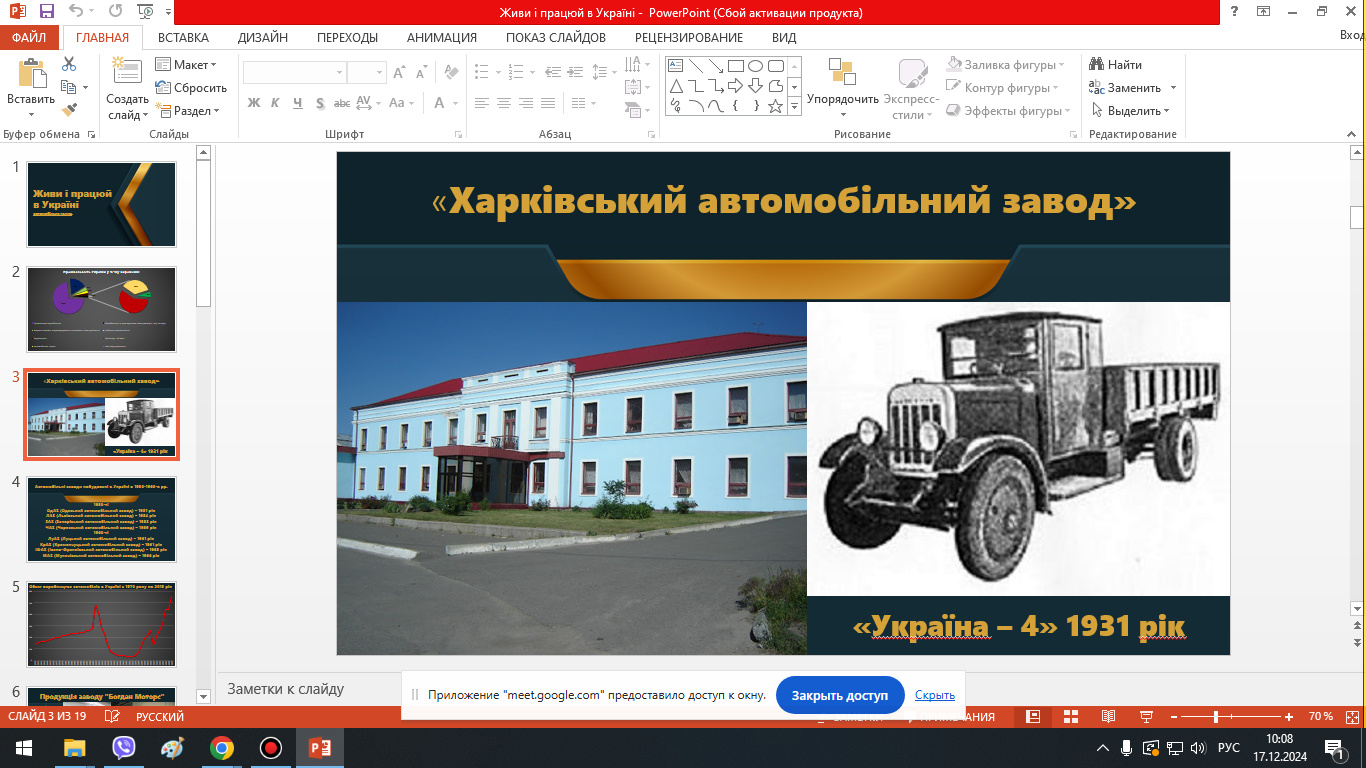
Task: Open the ВСТАВКА ribbon tab
Action: pos(183,38)
